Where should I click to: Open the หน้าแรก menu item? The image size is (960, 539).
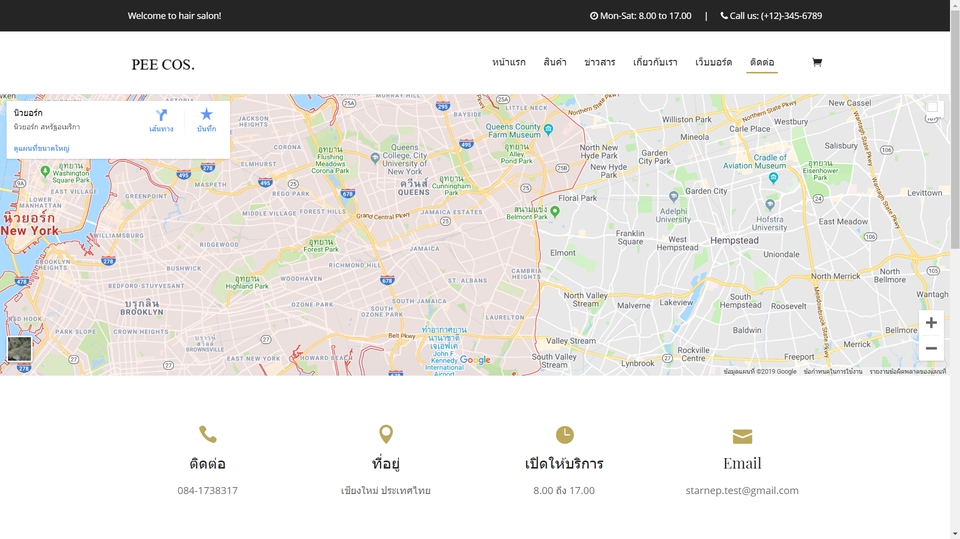coord(509,62)
